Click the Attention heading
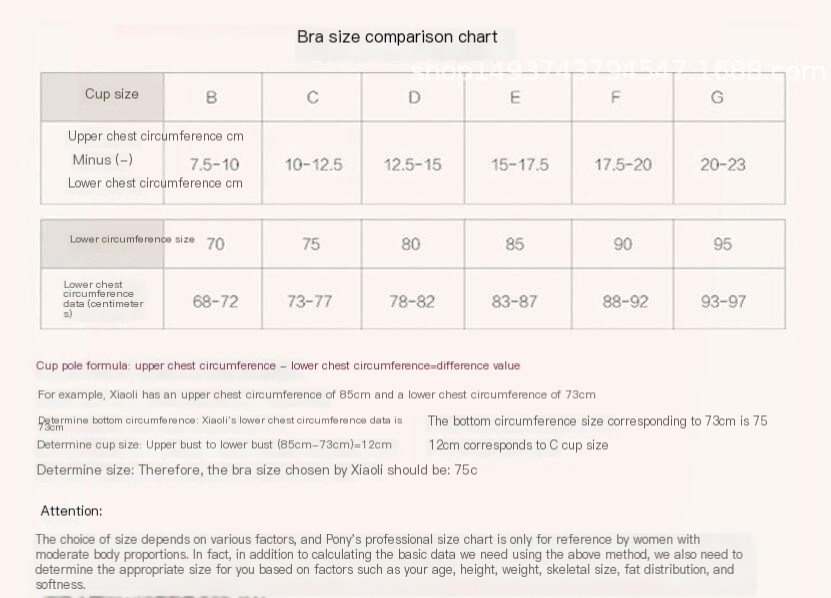 point(72,511)
